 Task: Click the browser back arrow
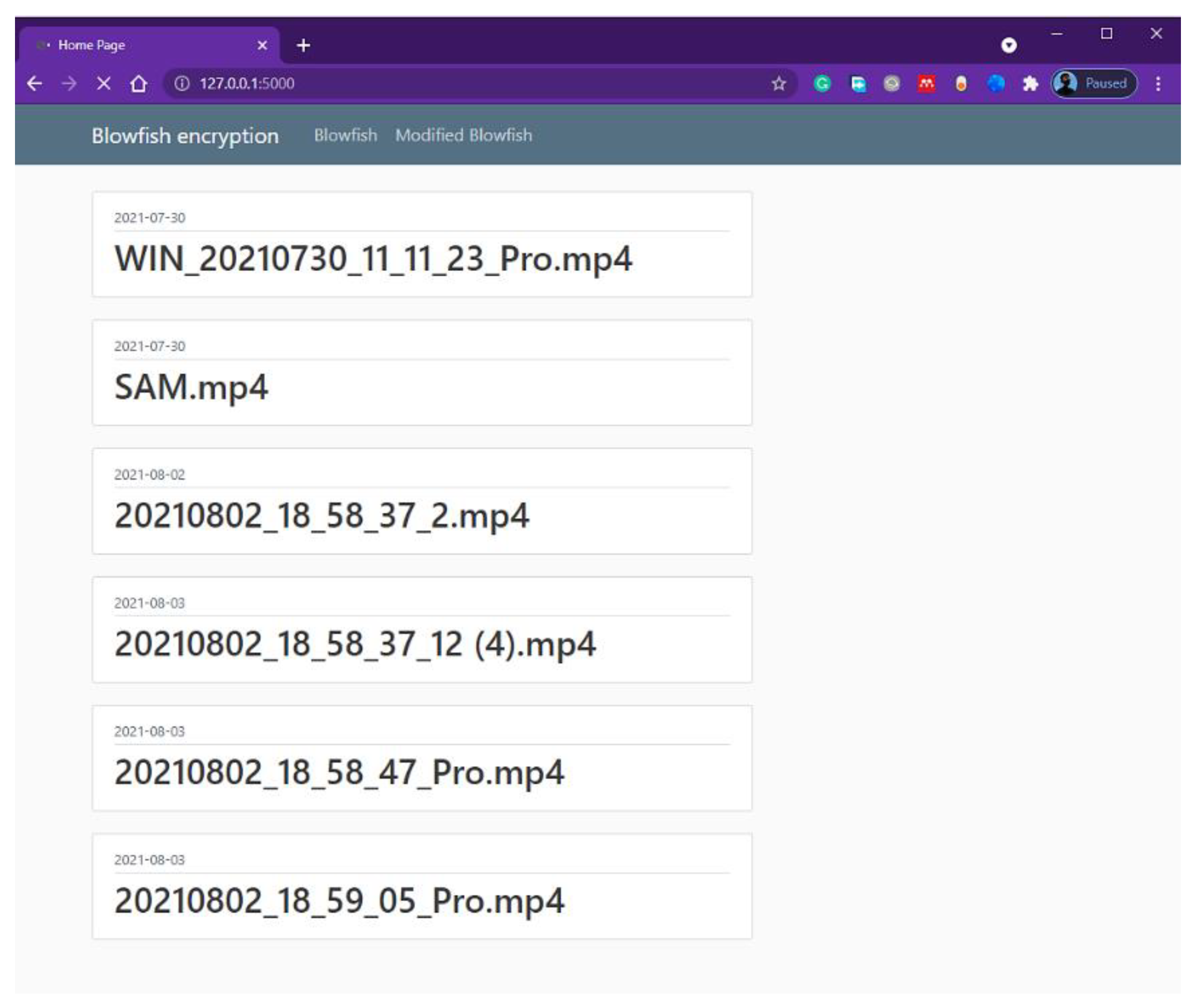(35, 84)
